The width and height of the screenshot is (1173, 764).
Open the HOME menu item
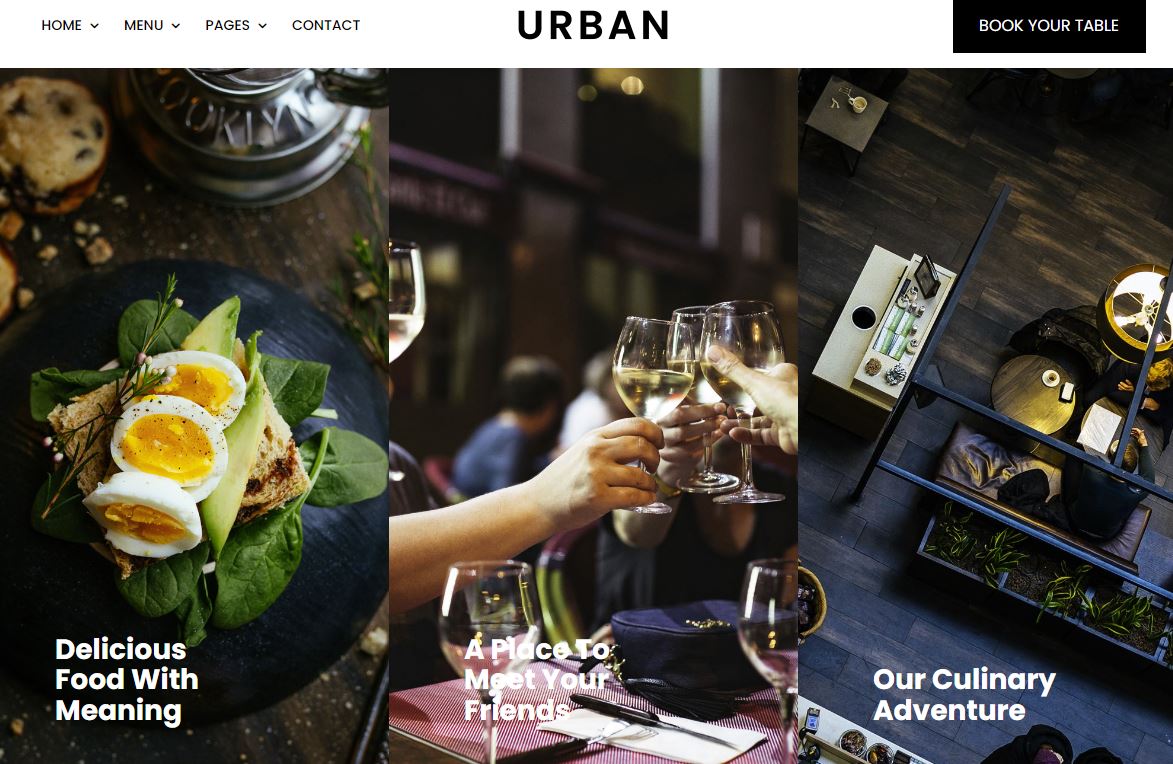point(61,25)
